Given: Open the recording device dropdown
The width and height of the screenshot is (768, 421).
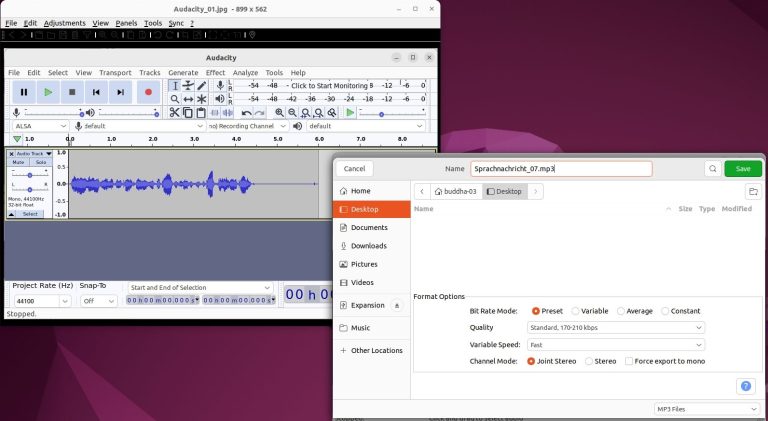Looking at the screenshot, I should pos(144,126).
